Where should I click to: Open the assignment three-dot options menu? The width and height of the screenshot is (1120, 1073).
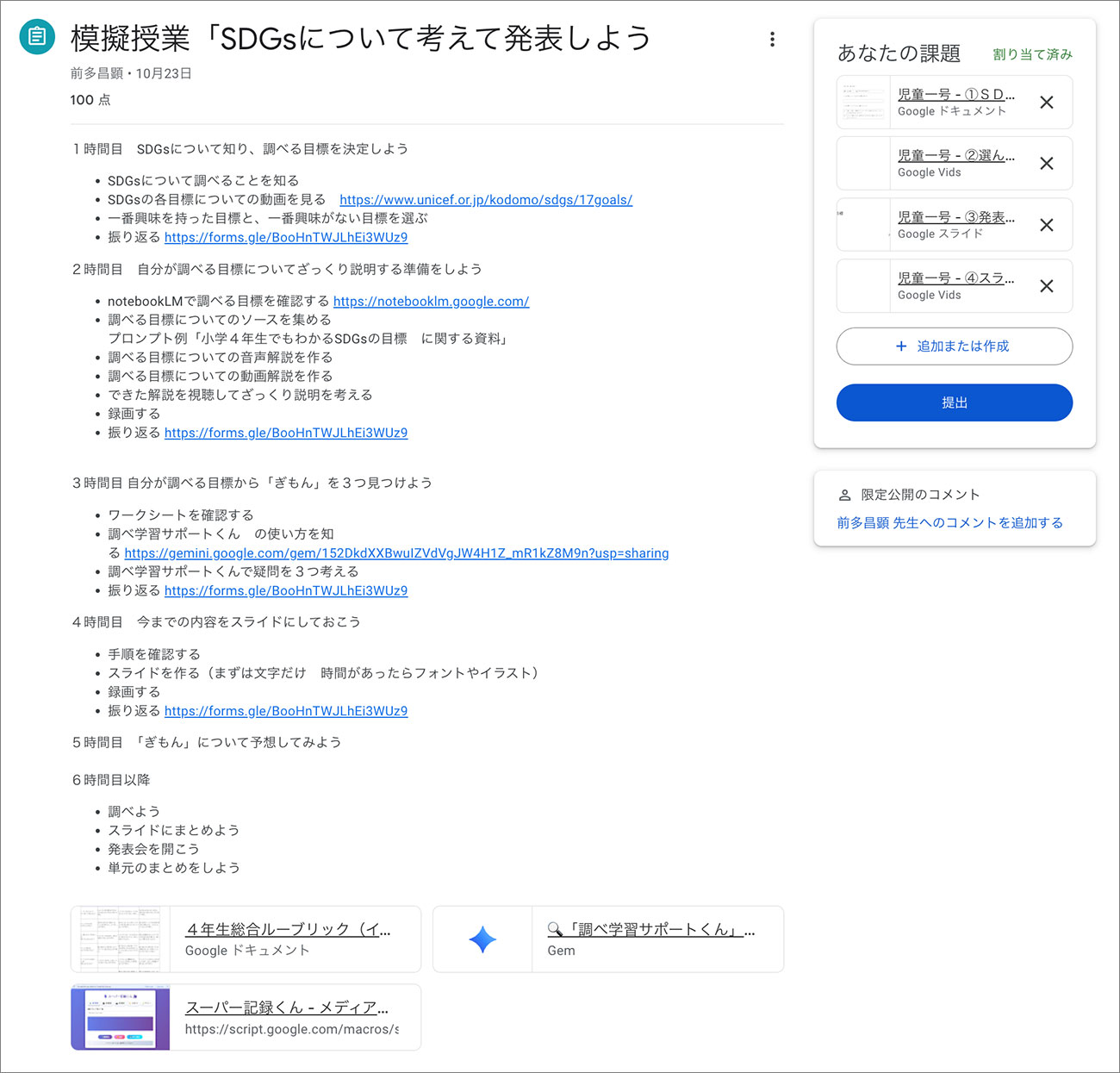point(772,39)
